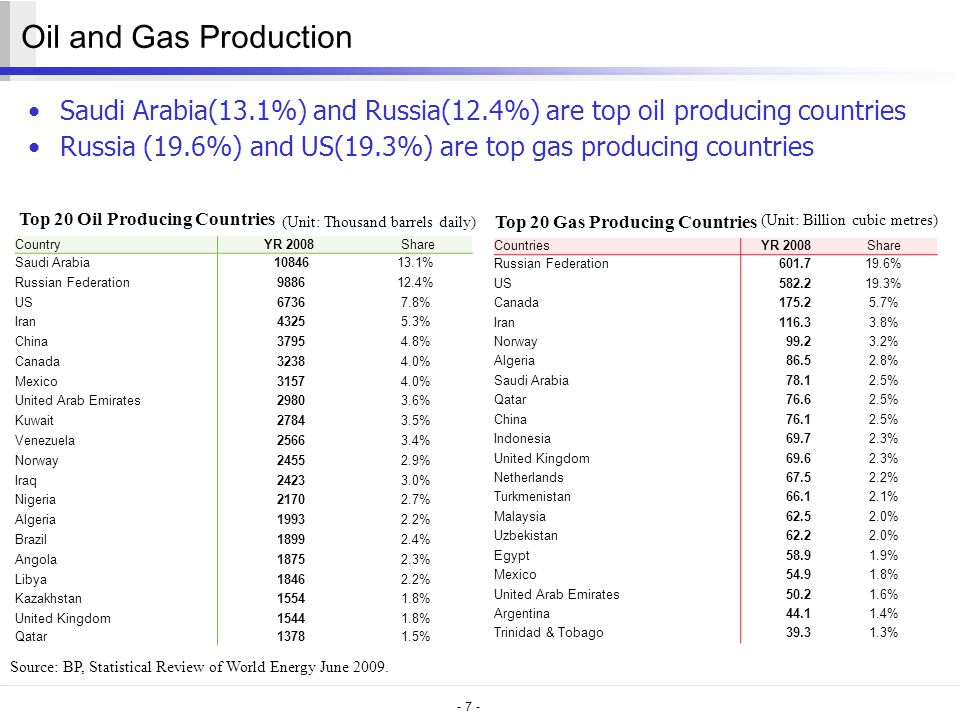
Task: Click 'Libya' row name
Action: coord(31,579)
